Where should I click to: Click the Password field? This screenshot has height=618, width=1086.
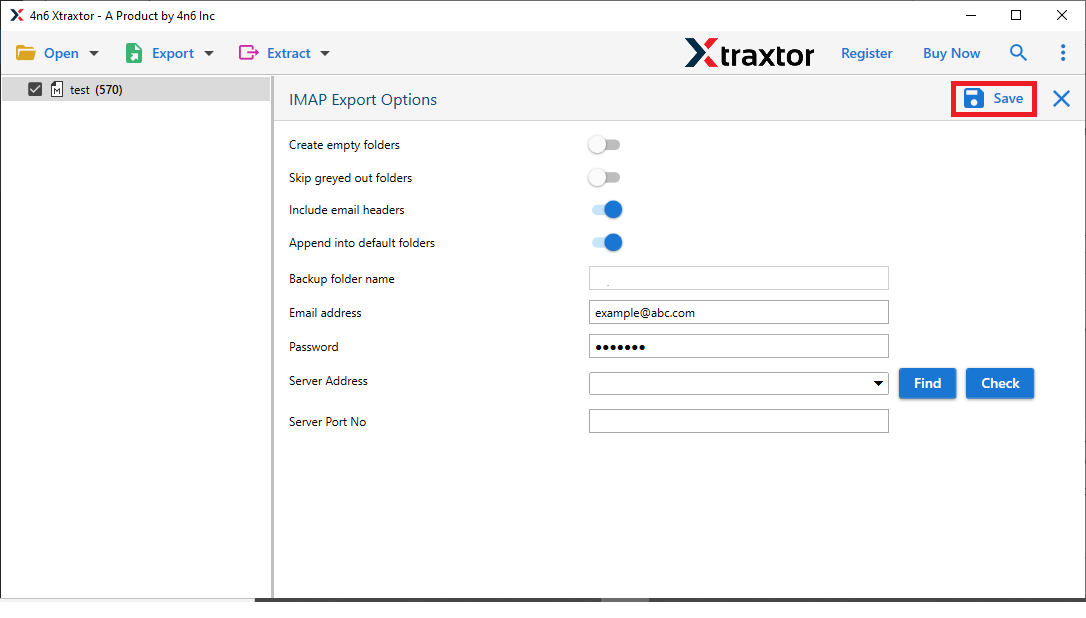pos(738,346)
